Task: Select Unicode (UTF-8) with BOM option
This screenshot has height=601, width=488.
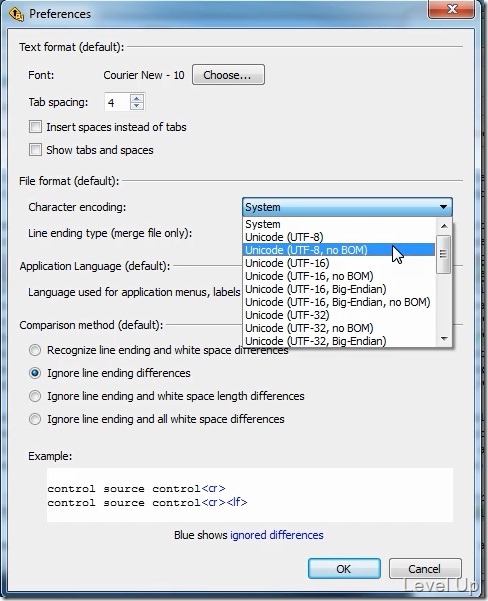Action: 339,237
